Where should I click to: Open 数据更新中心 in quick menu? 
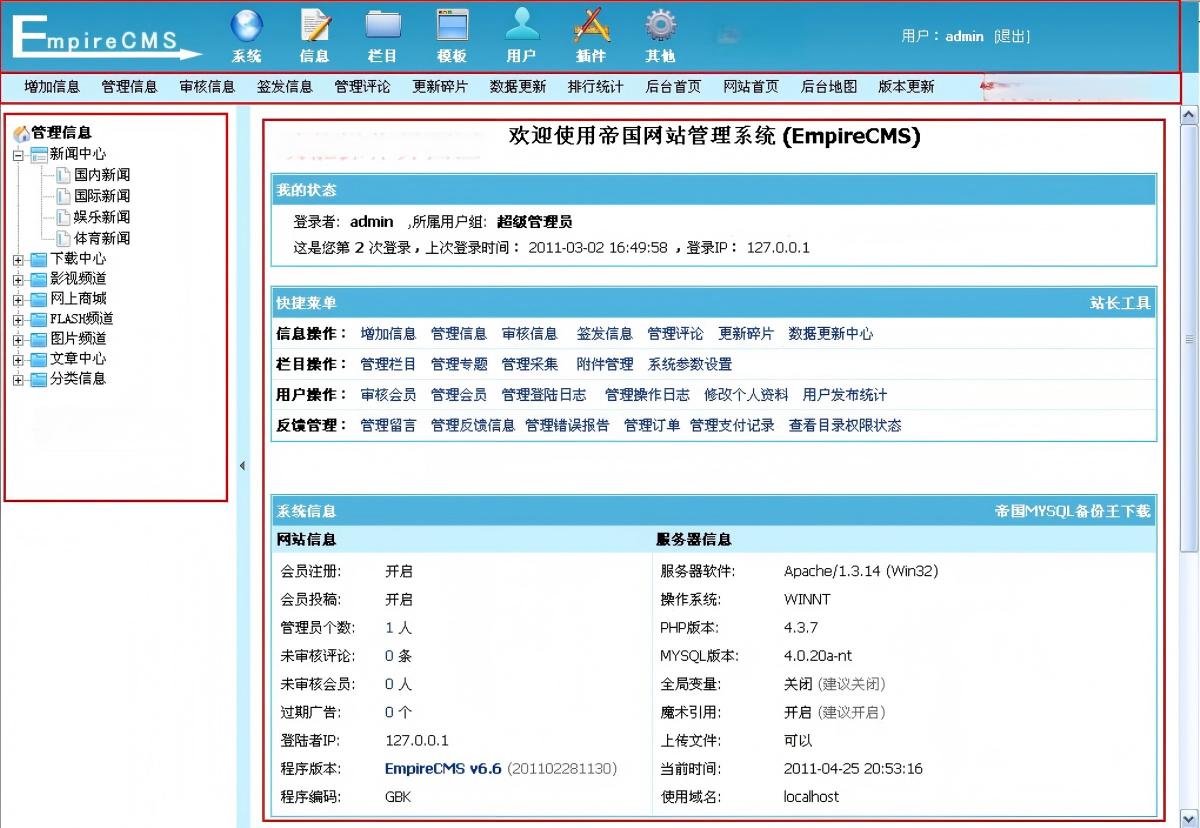click(831, 334)
